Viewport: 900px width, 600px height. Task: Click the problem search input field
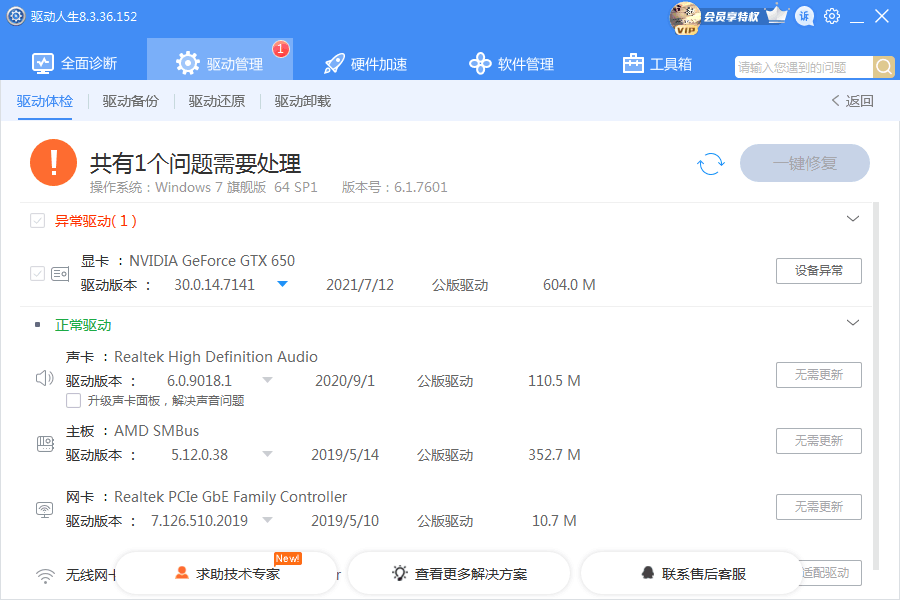pos(804,67)
